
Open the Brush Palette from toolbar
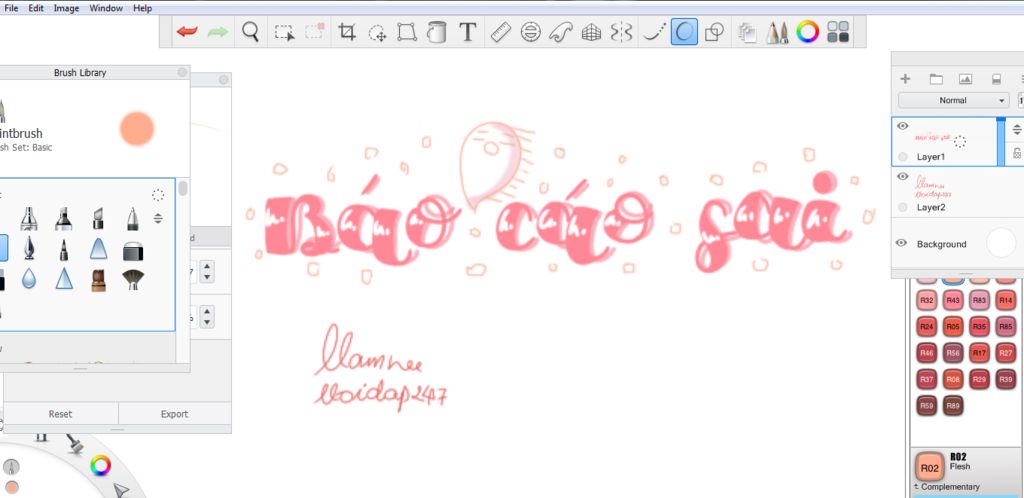(776, 32)
